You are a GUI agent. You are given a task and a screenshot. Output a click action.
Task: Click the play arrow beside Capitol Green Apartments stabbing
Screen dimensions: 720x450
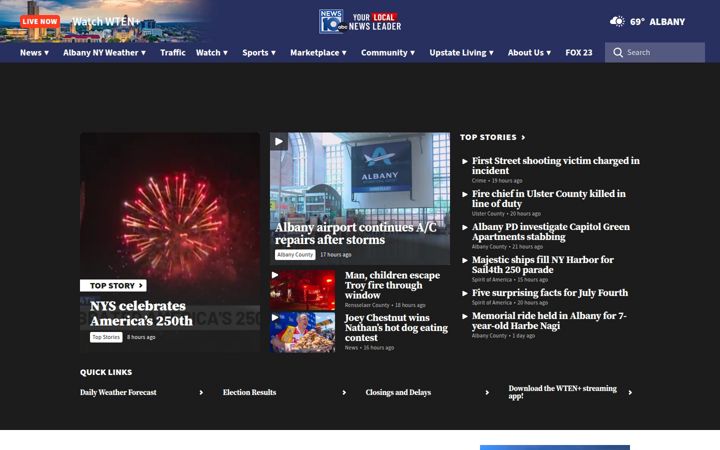point(465,227)
